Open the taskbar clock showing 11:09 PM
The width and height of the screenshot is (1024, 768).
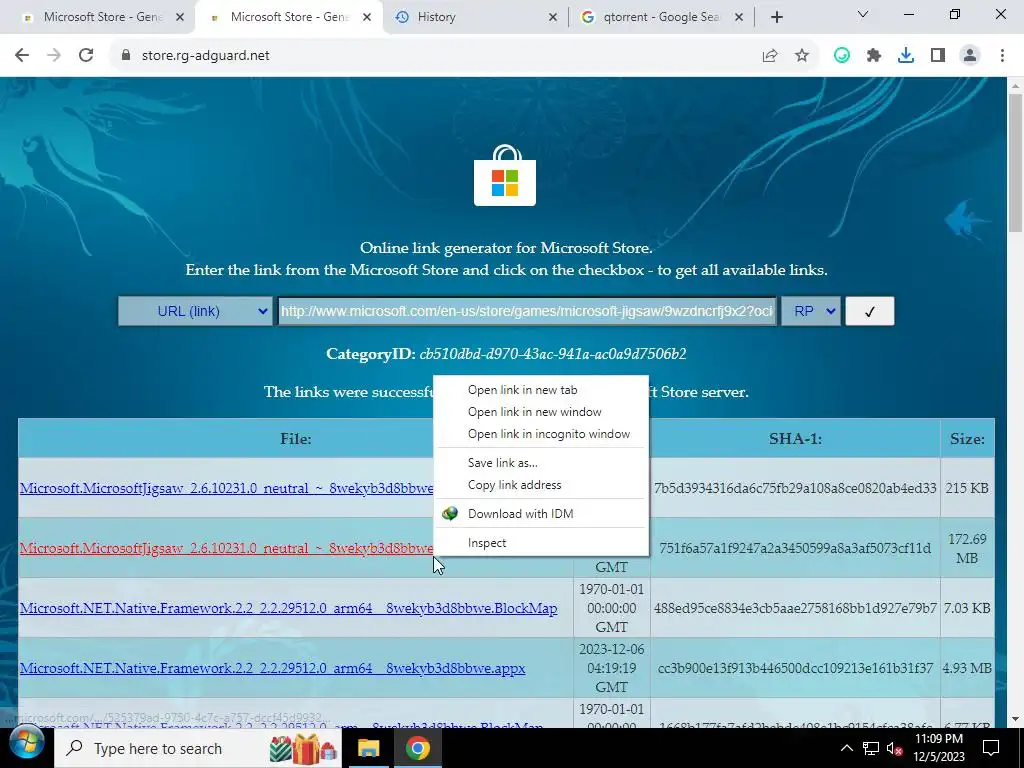tap(939, 748)
